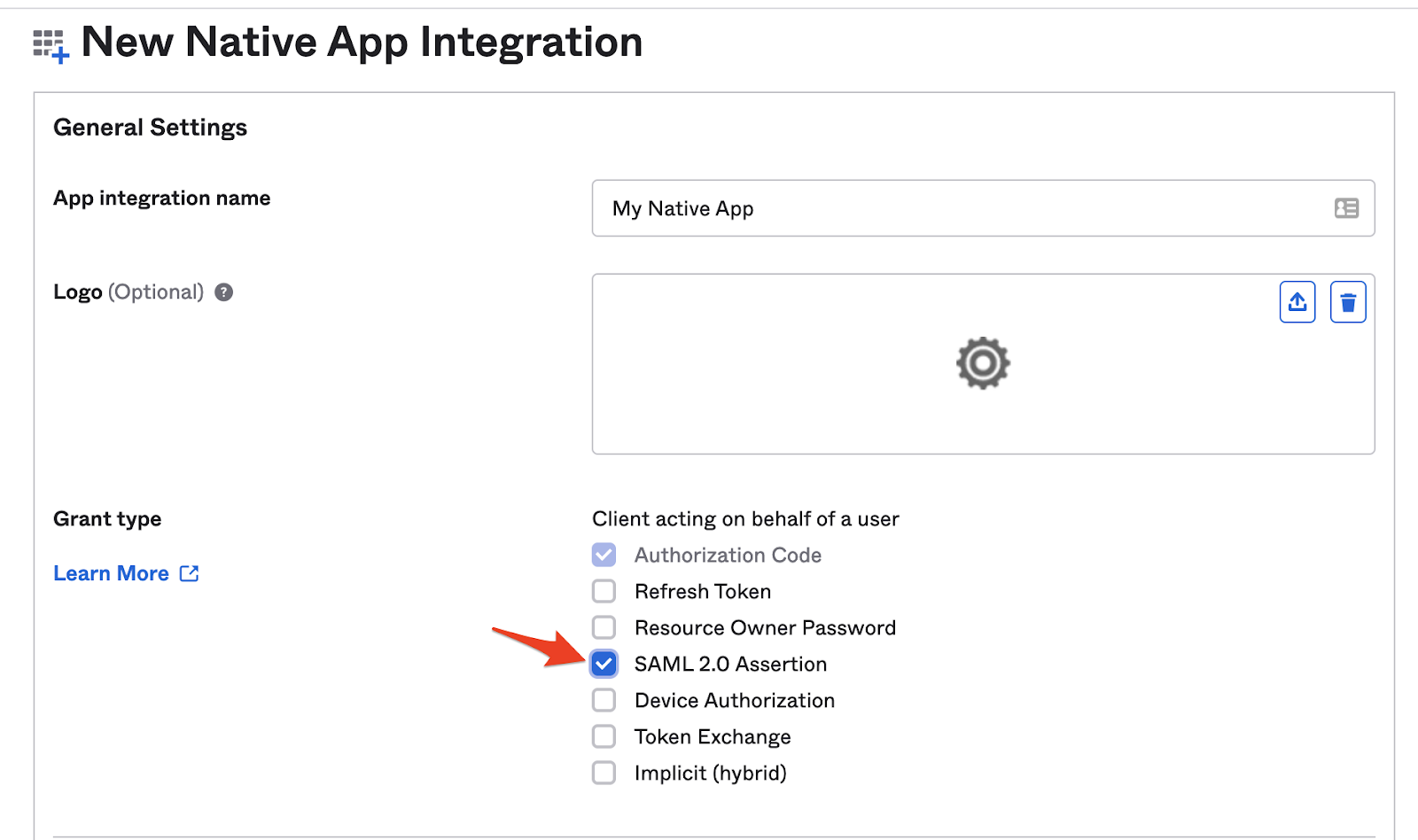This screenshot has height=840, width=1418.
Task: Click the "General Settings" heading
Action: coord(150,128)
